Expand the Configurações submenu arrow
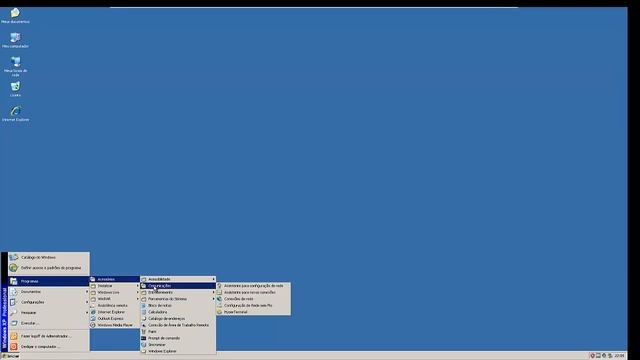640x360 pixels. point(87,302)
